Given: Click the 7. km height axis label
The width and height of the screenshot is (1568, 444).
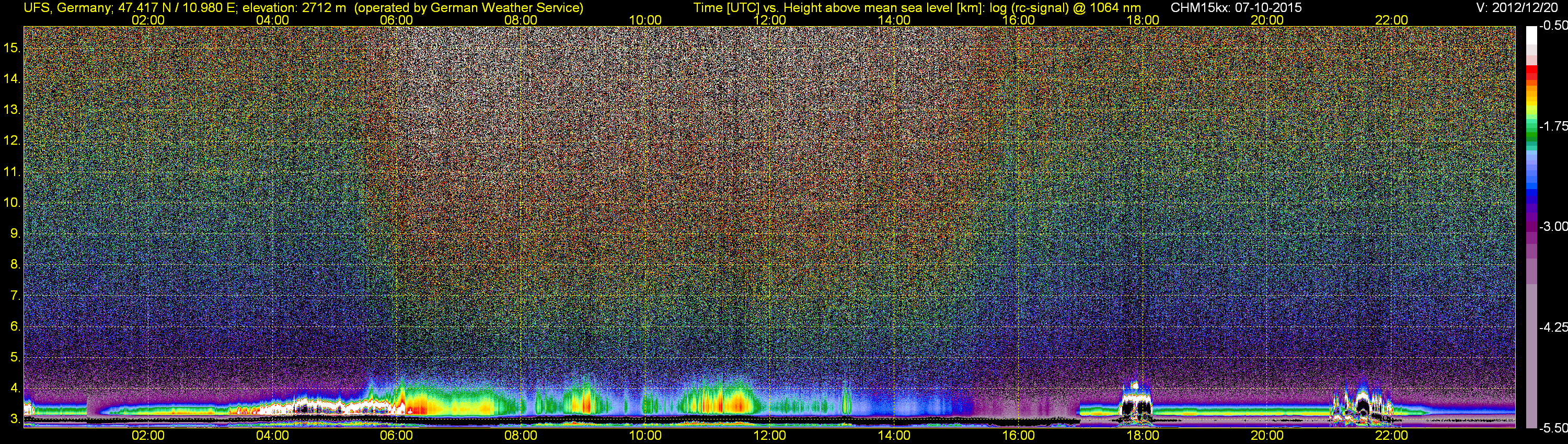Looking at the screenshot, I should point(15,295).
